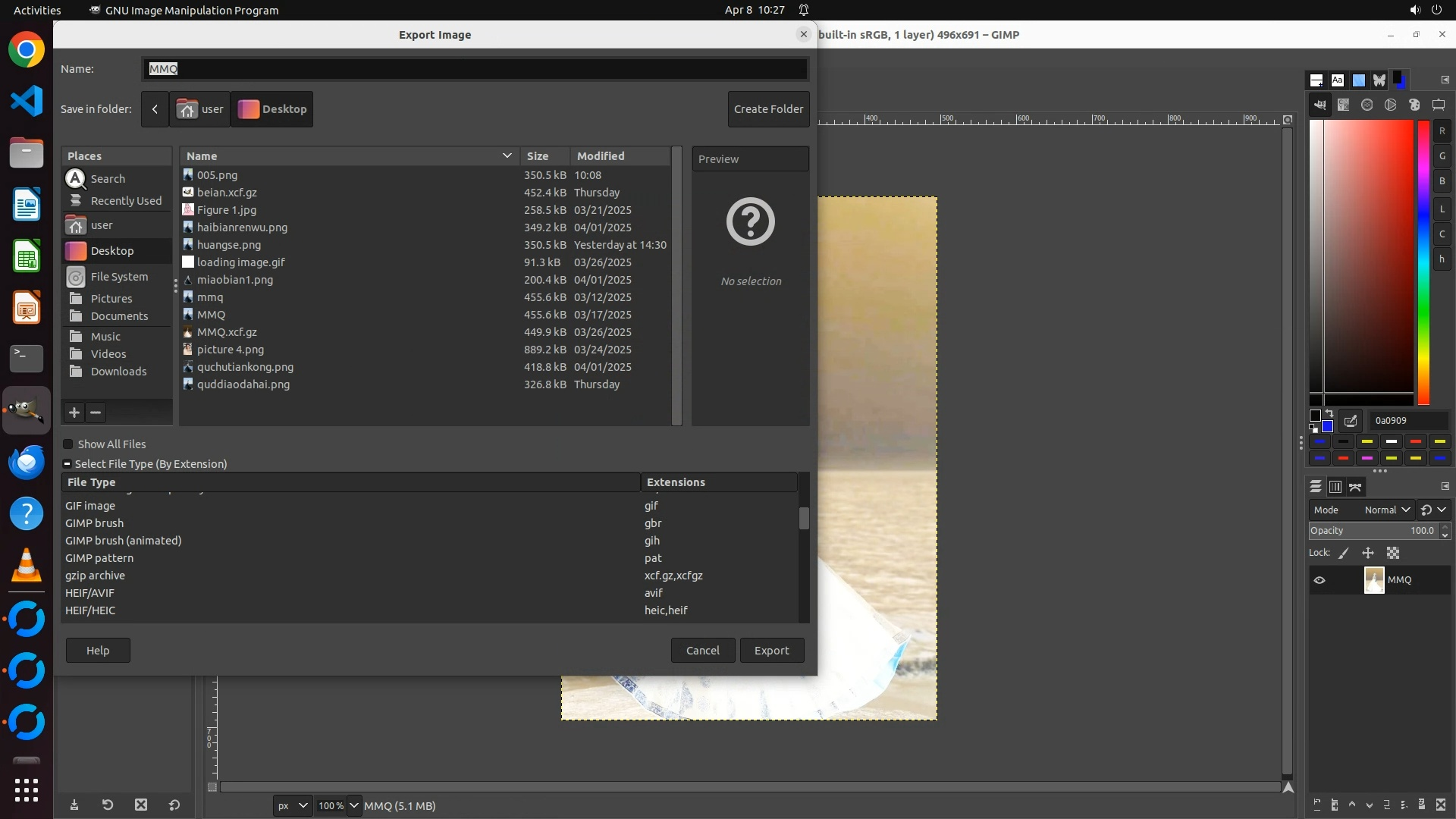Open the layer Mode dropdown

click(x=1387, y=510)
